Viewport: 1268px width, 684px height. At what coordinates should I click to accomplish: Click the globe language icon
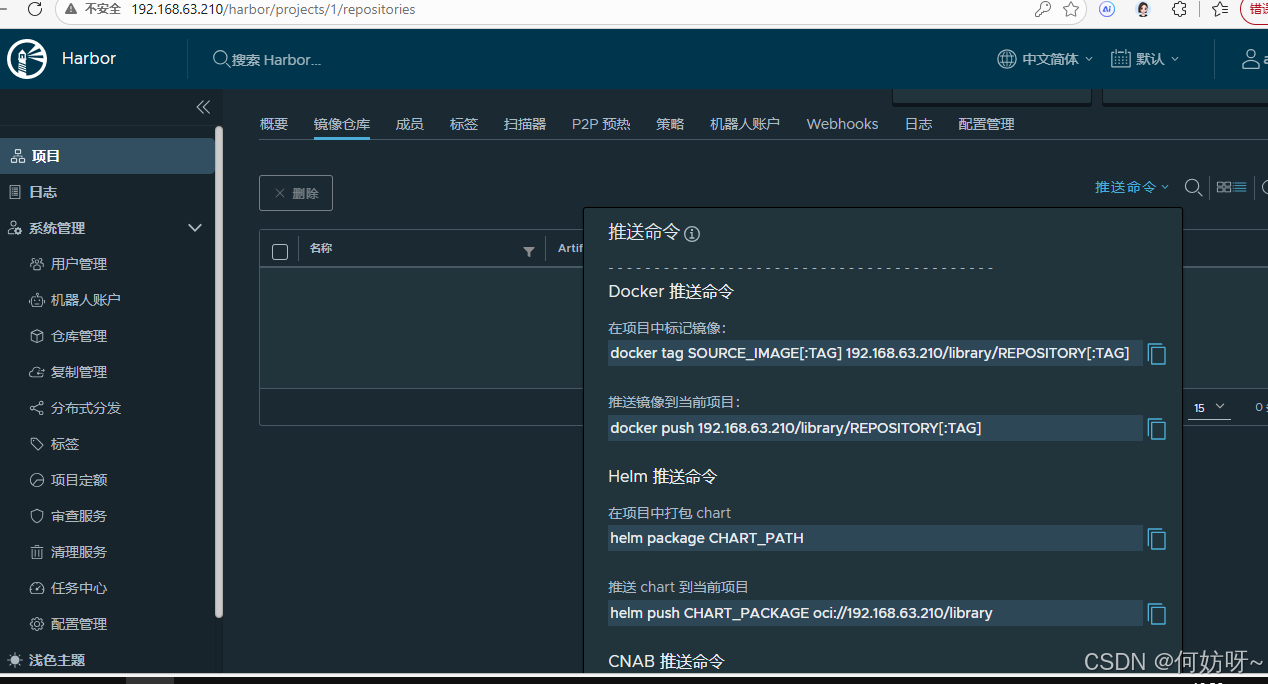(x=1007, y=59)
